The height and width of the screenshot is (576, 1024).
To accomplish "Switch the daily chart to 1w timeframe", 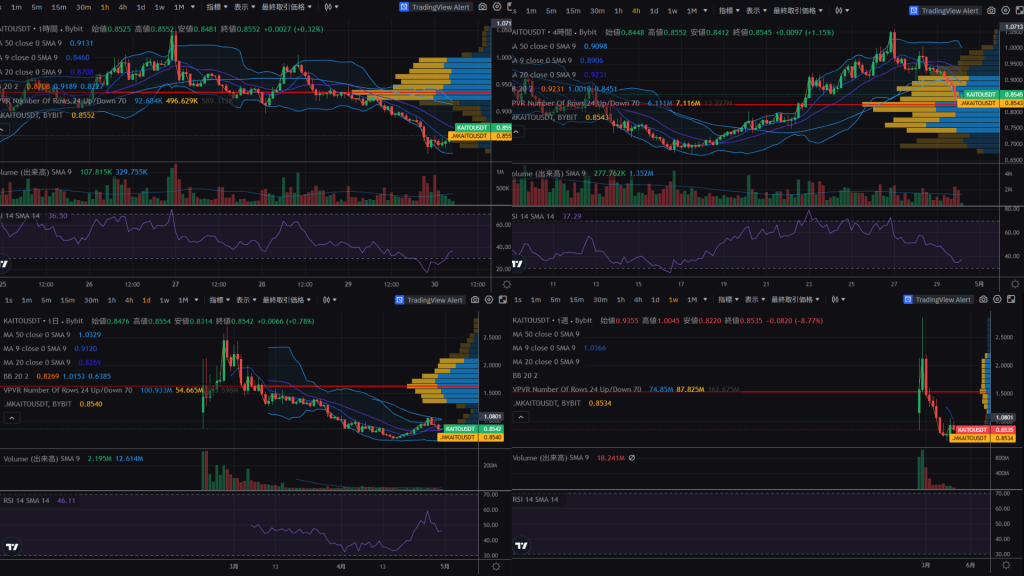I will click(x=165, y=300).
